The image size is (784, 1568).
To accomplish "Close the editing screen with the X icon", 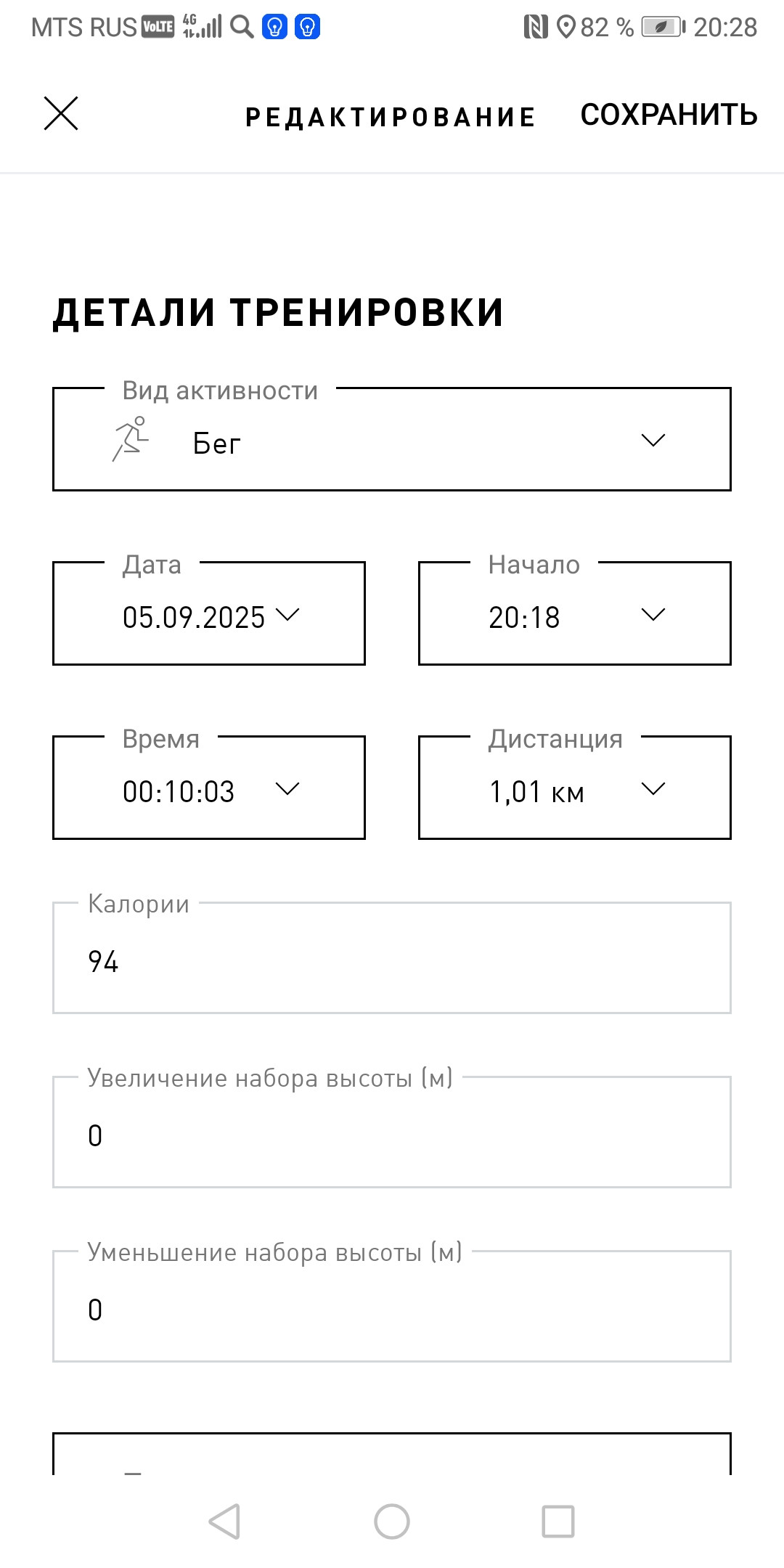I will pos(61,113).
